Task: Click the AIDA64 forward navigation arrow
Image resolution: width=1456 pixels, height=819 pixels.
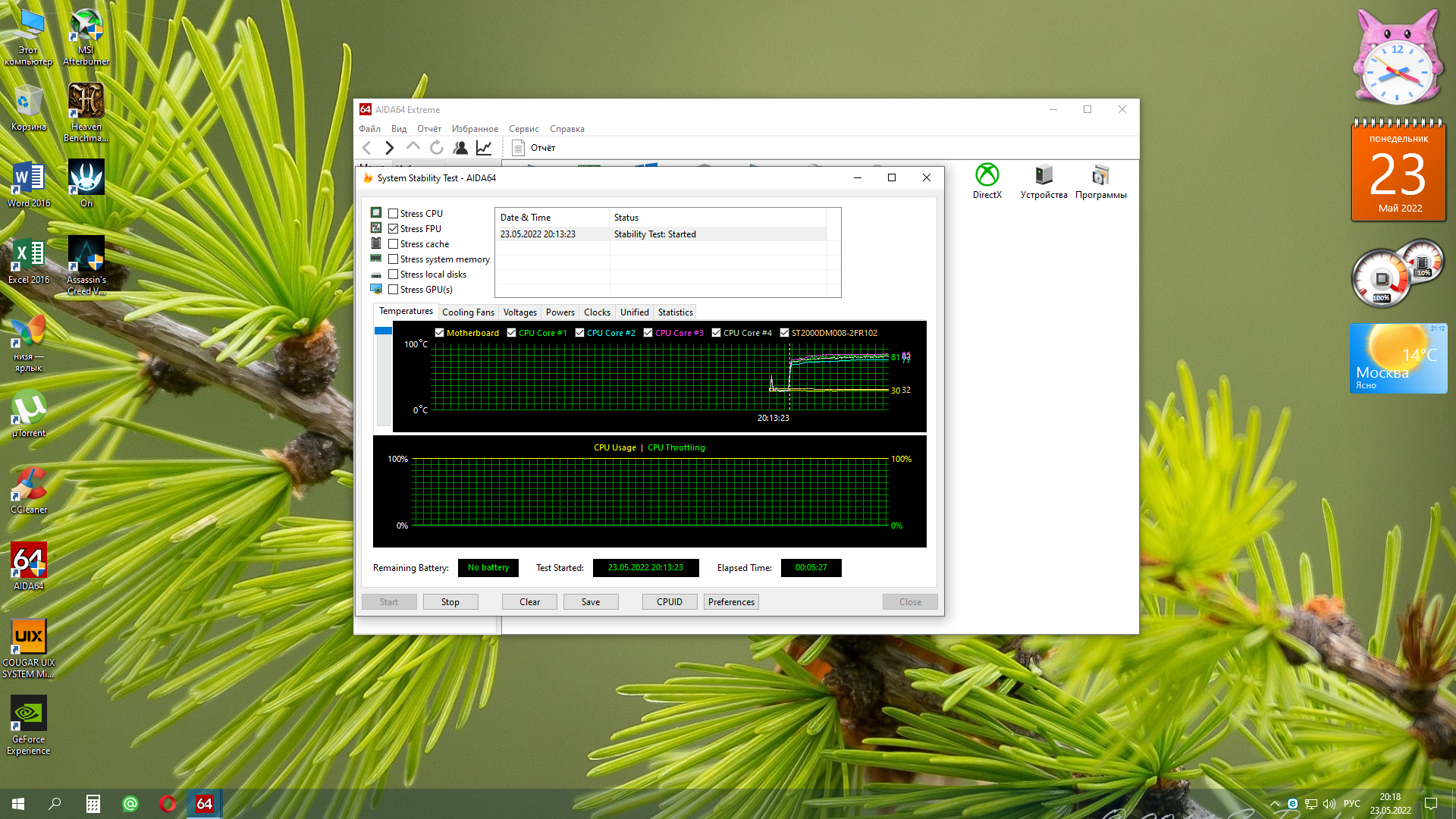Action: pos(389,148)
